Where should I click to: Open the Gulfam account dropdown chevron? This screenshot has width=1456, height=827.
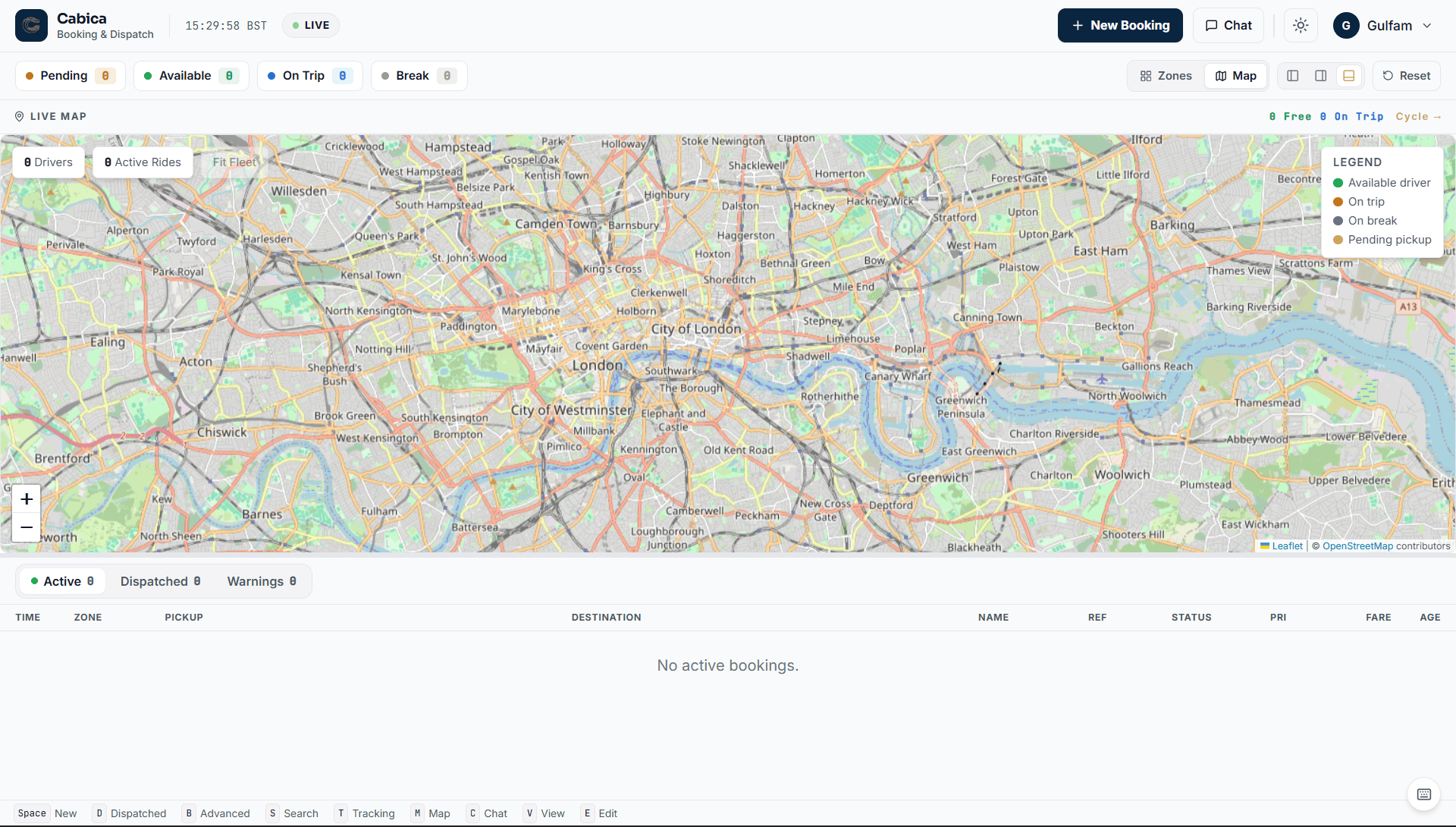[x=1427, y=26]
